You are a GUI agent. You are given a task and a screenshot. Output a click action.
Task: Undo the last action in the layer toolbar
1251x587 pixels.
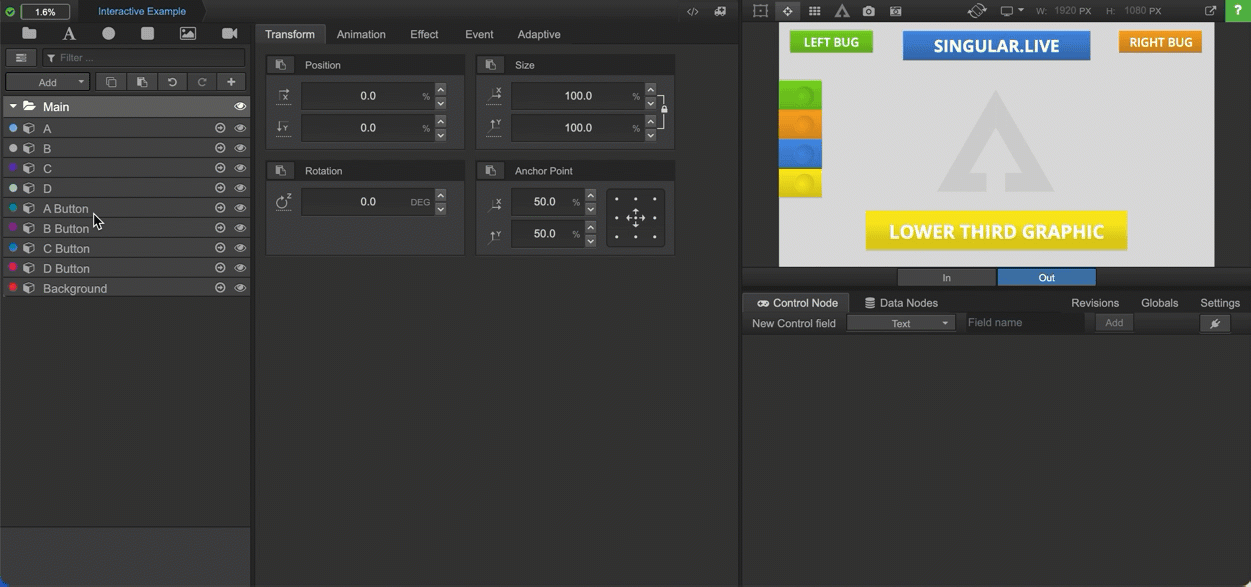[172, 82]
